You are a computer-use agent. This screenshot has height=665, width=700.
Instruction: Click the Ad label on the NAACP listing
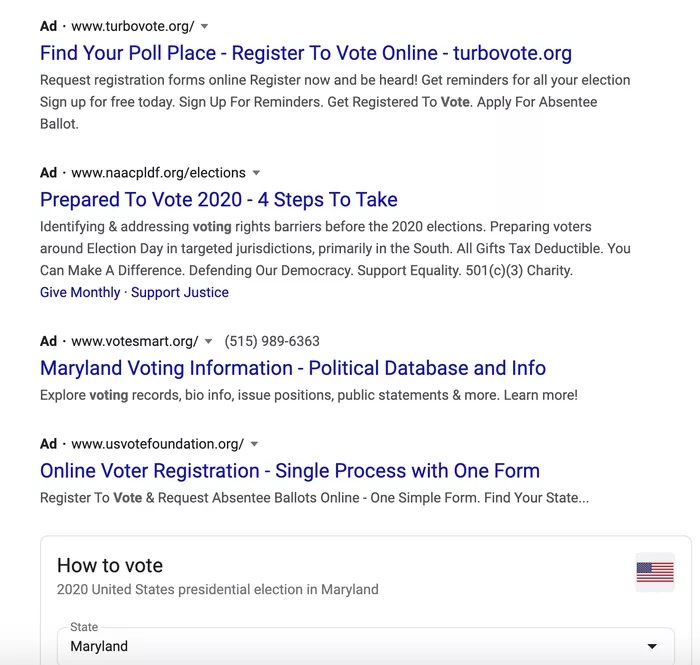(x=48, y=173)
